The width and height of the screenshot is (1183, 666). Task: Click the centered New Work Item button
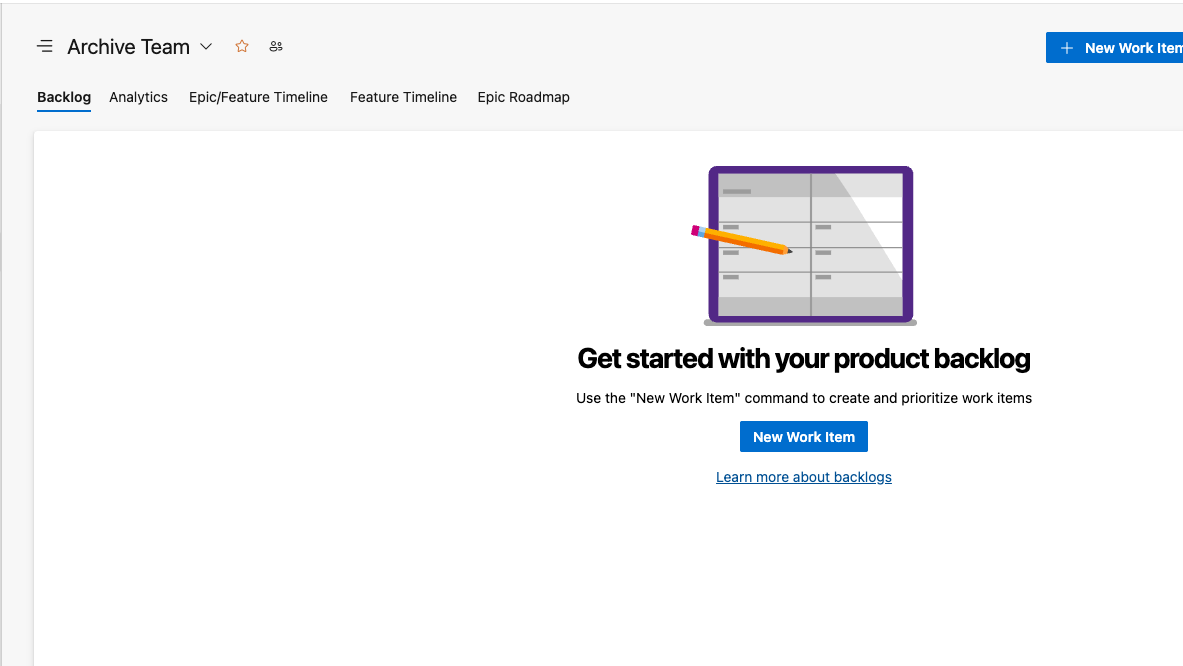tap(803, 436)
